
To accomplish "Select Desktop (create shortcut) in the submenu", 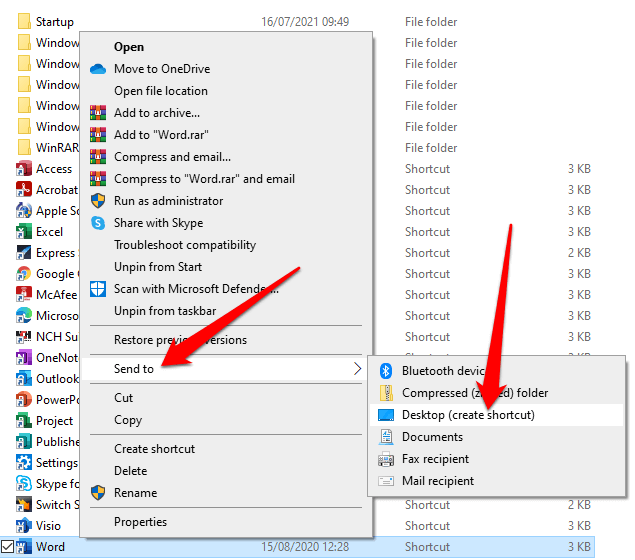I will (x=468, y=415).
